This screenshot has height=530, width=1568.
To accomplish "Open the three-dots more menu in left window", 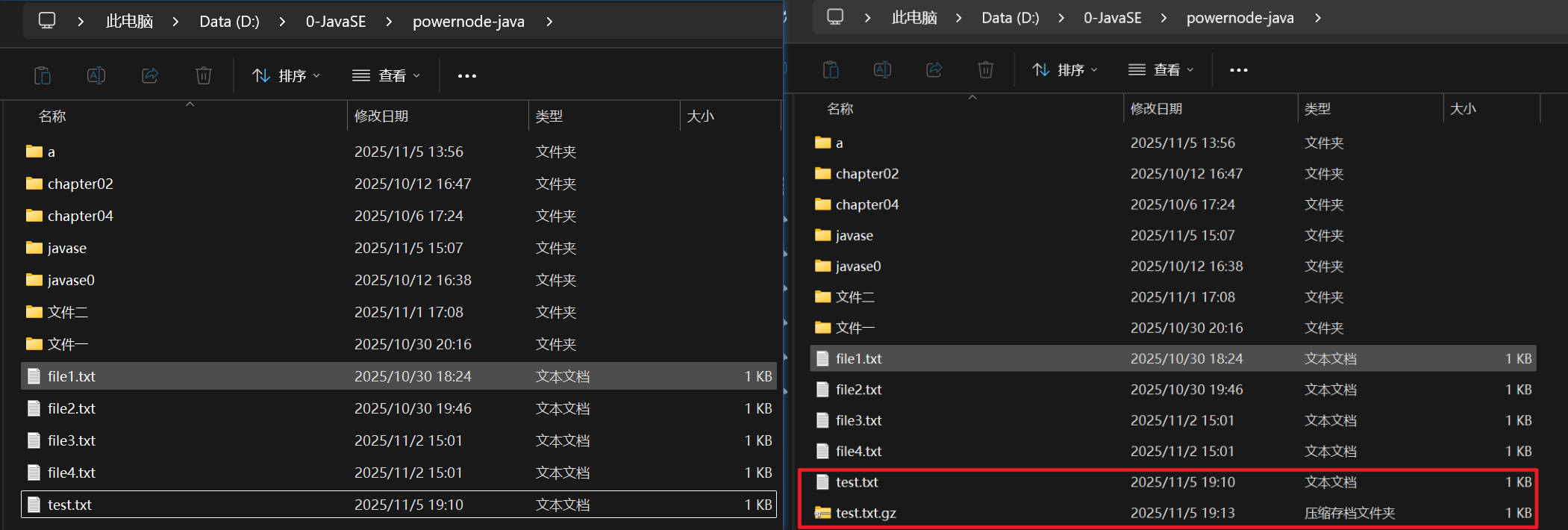I will (x=467, y=75).
